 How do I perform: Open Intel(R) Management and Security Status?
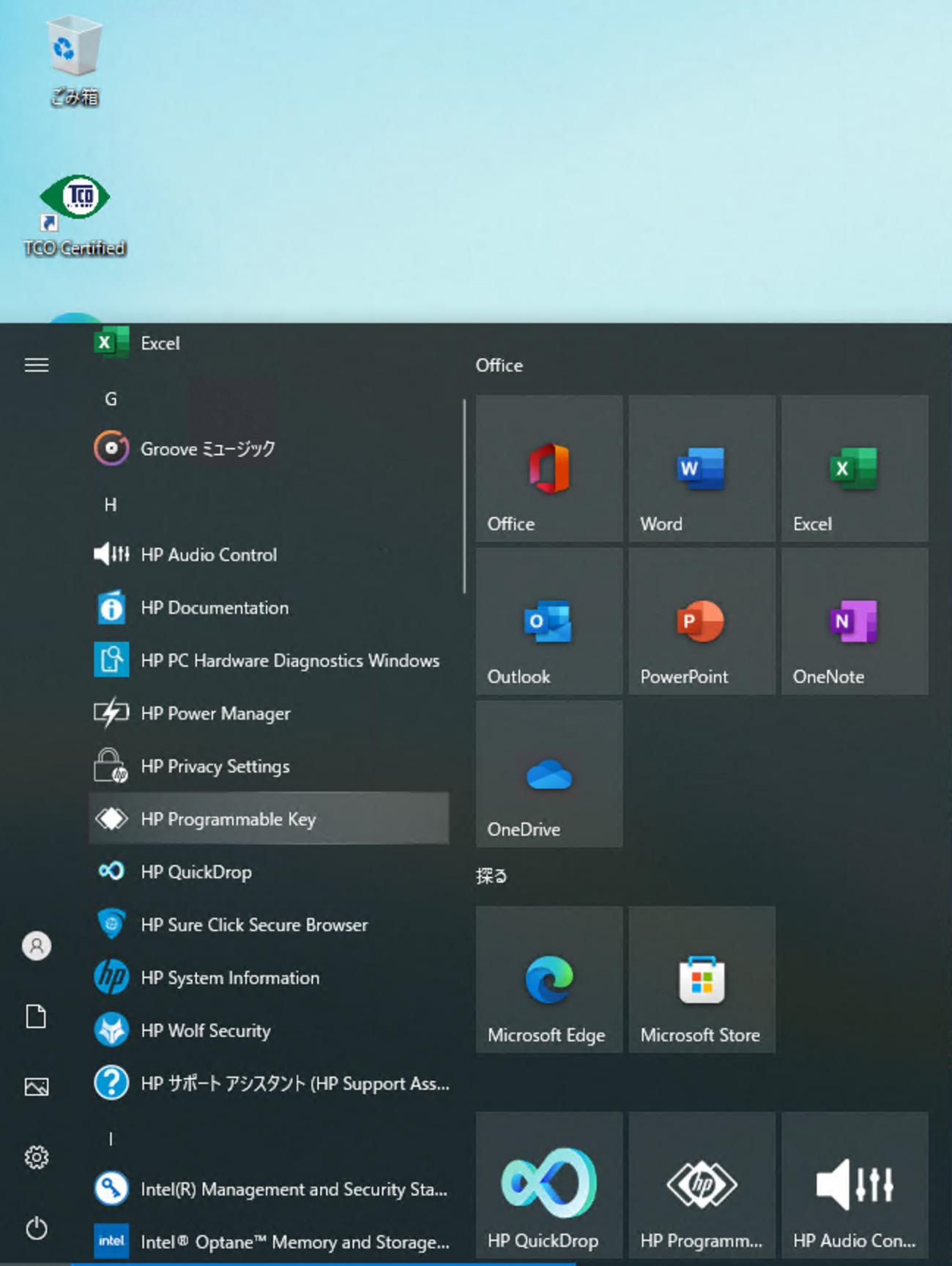pyautogui.click(x=269, y=1189)
